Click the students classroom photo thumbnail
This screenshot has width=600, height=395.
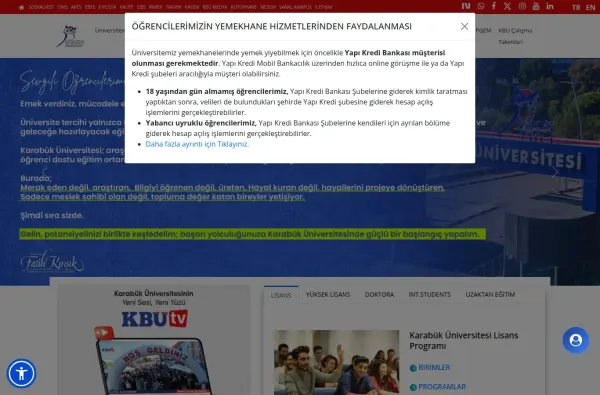(x=336, y=362)
